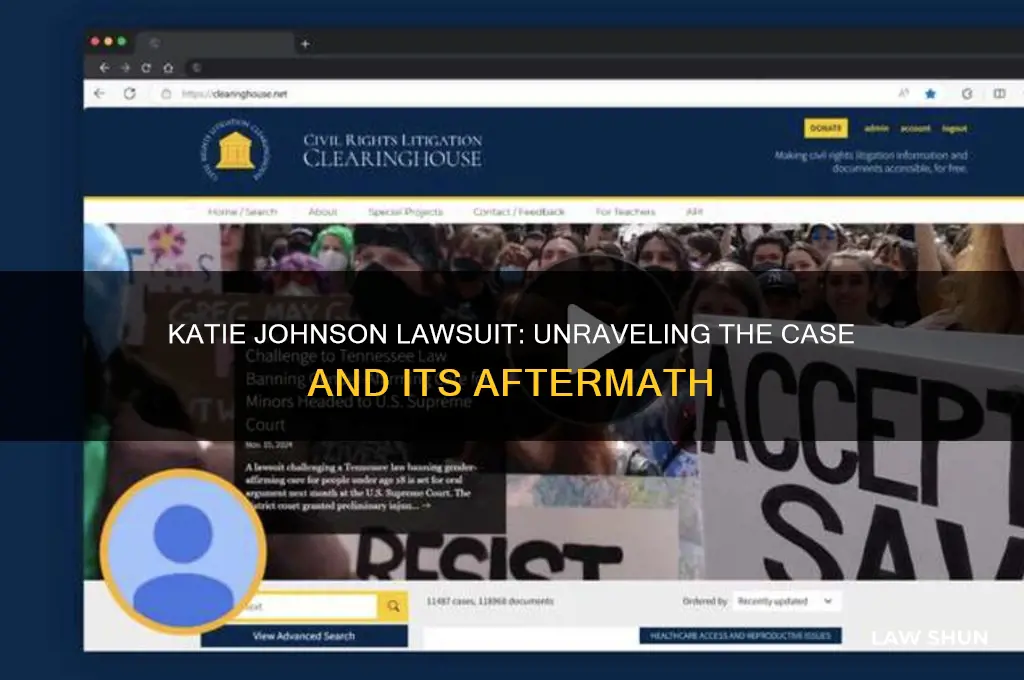The height and width of the screenshot is (680, 1024).
Task: Click the Civil Rights Litigation Clearinghouse title
Action: [392, 151]
